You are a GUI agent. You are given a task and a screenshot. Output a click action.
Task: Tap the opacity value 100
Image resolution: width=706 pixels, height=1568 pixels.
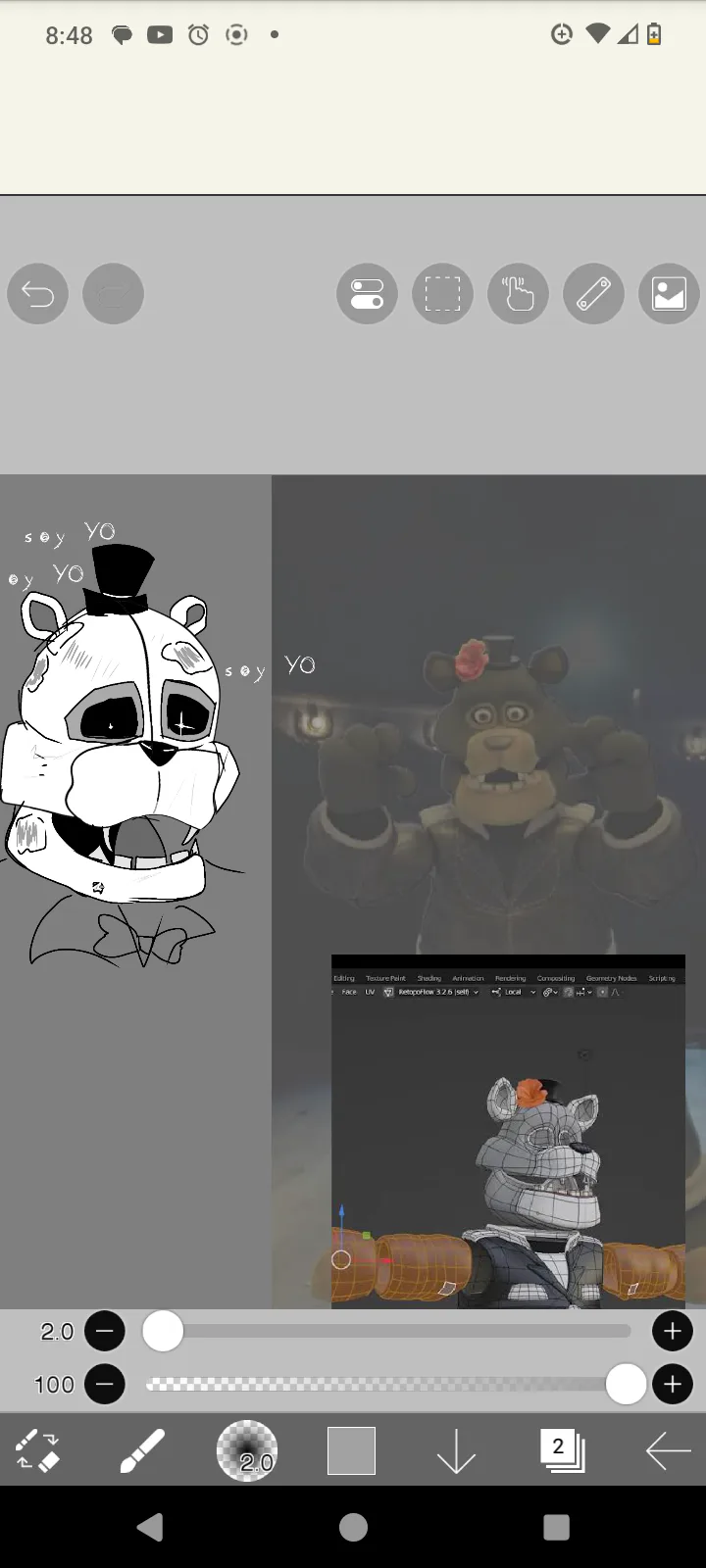tap(54, 1385)
